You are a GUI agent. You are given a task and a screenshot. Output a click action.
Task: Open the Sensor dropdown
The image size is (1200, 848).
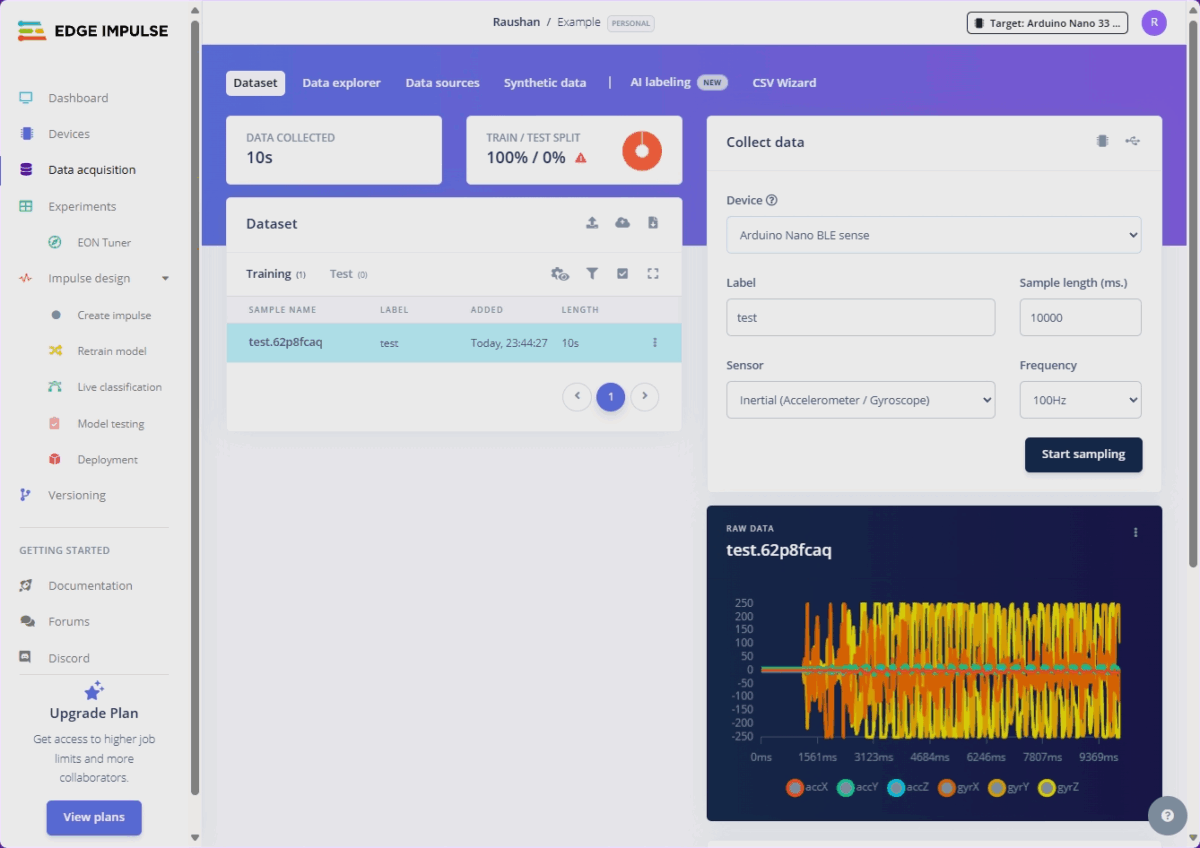pyautogui.click(x=860, y=400)
